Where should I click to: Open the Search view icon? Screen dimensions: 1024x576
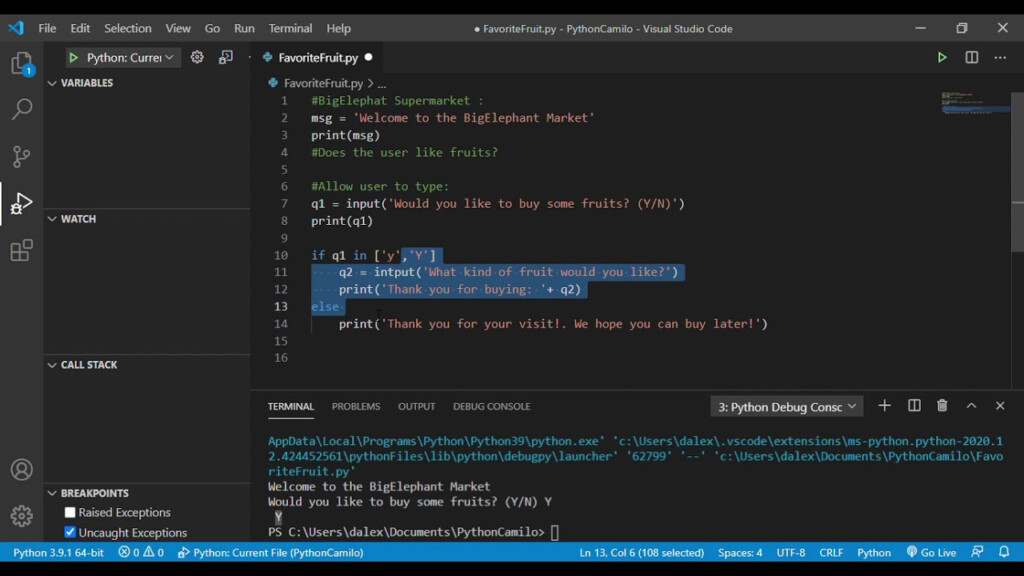pos(22,109)
